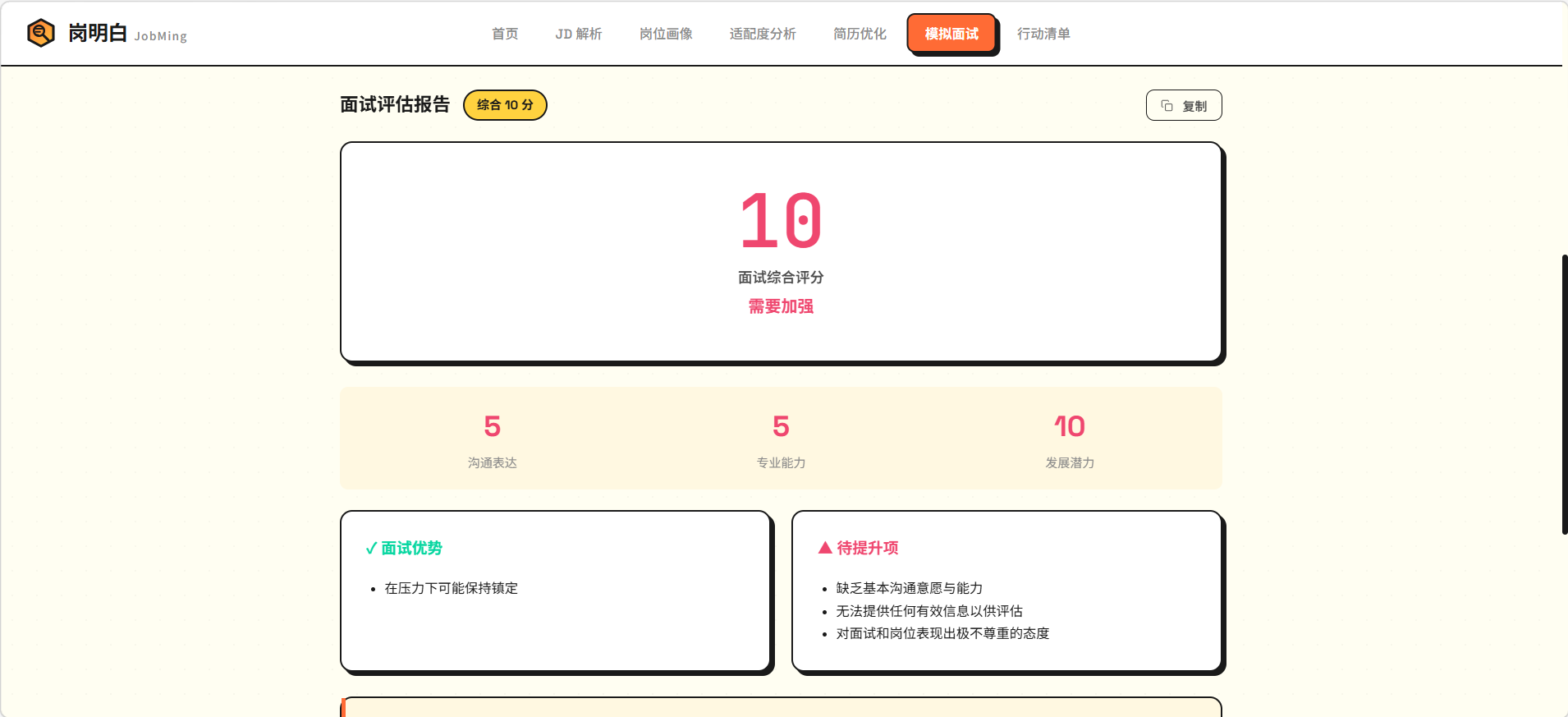Screen dimensions: 1568x717
Task: Click the 岗明白 brand name link
Action: coord(98,33)
